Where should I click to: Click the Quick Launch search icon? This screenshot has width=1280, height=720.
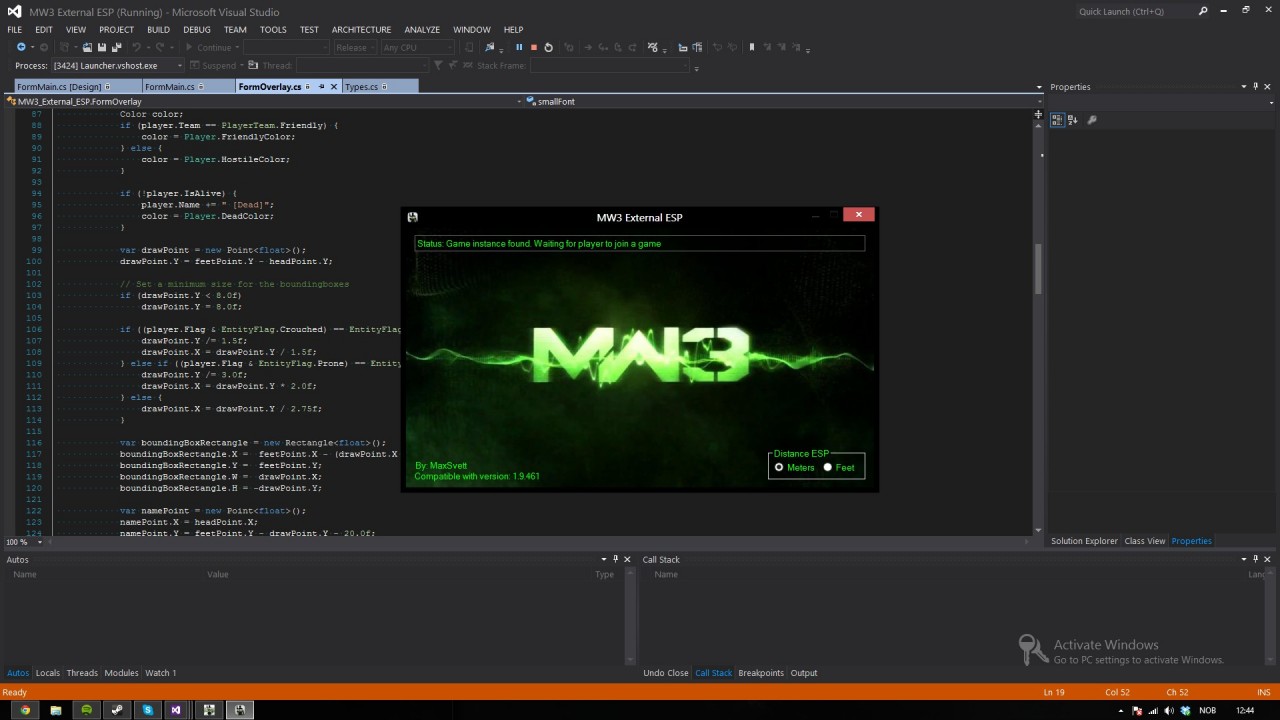pyautogui.click(x=1203, y=11)
